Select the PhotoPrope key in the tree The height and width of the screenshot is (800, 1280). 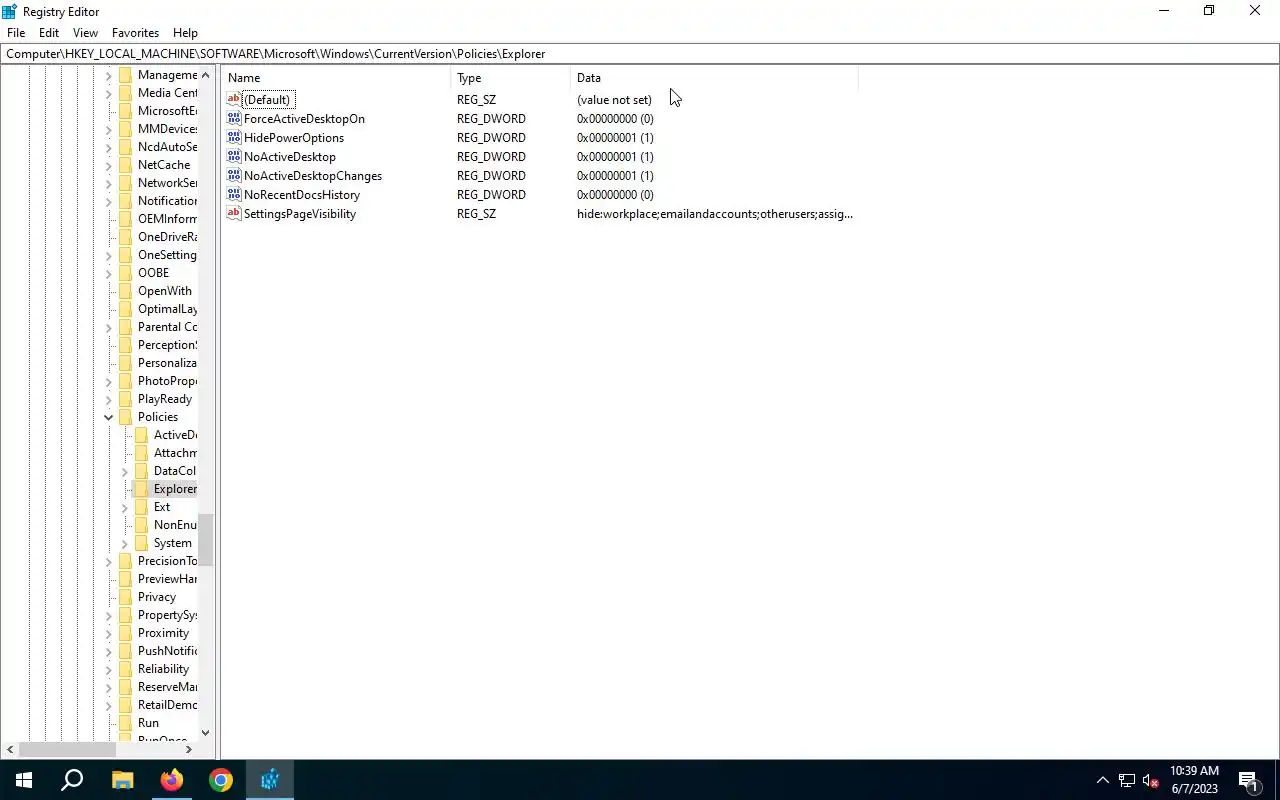pyautogui.click(x=167, y=381)
